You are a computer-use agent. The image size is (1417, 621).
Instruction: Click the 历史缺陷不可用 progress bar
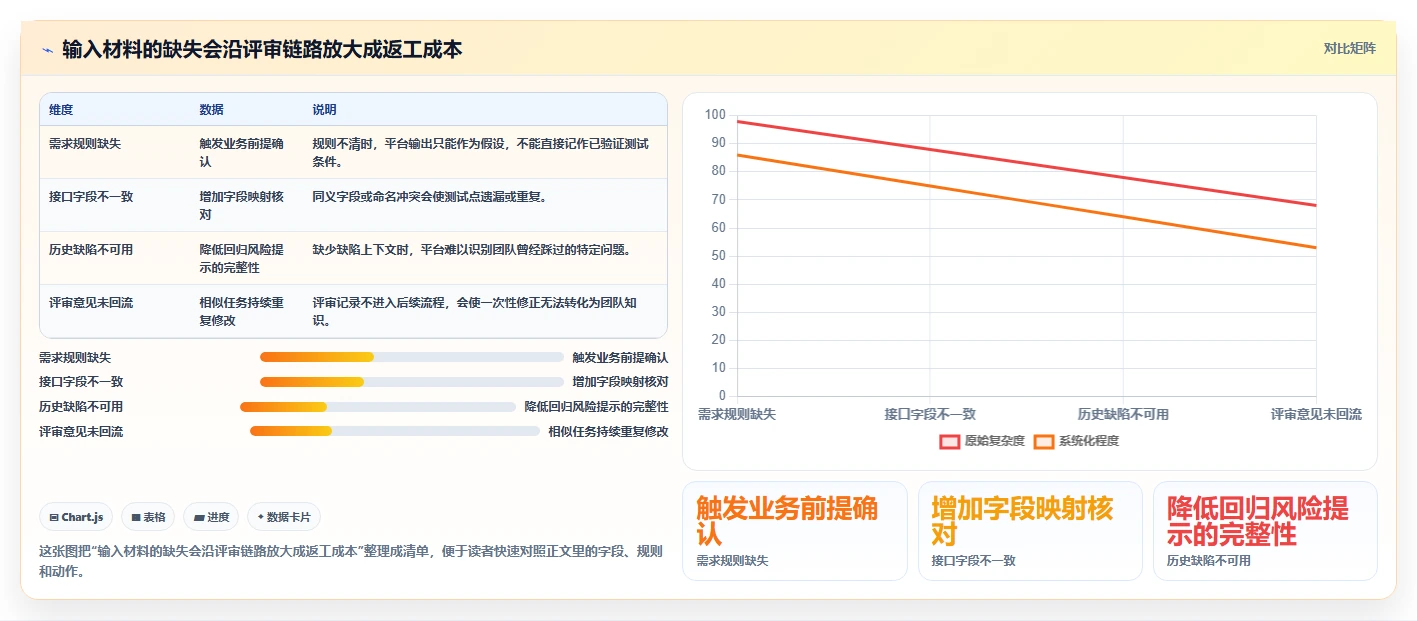point(377,407)
